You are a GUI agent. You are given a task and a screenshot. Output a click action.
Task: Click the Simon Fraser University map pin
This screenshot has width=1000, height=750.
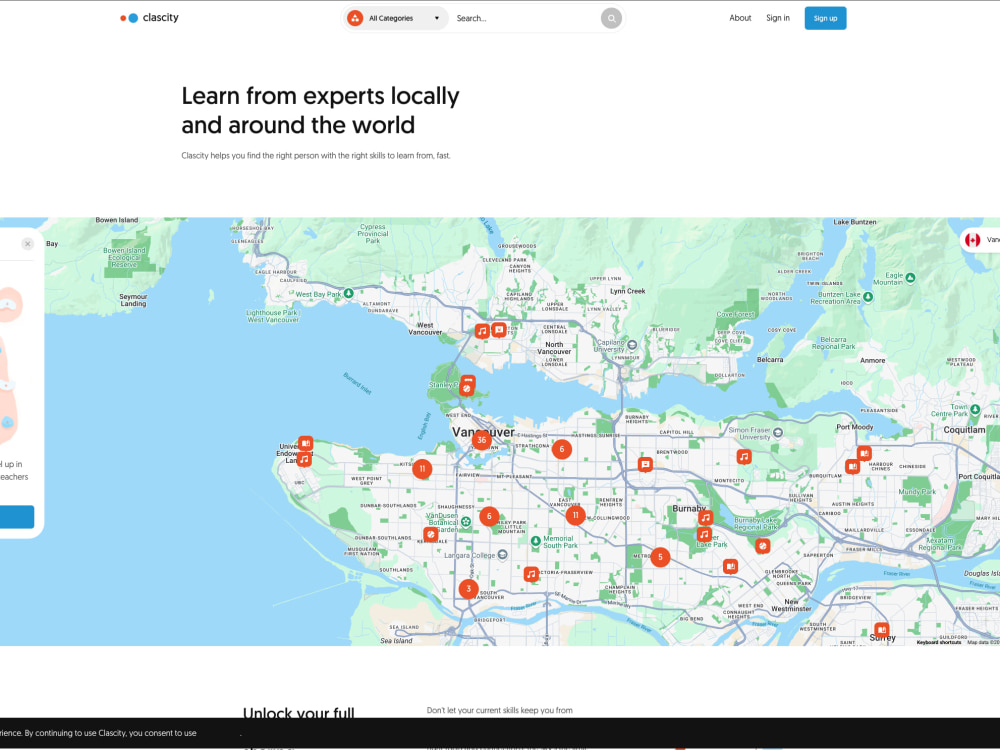(x=777, y=433)
